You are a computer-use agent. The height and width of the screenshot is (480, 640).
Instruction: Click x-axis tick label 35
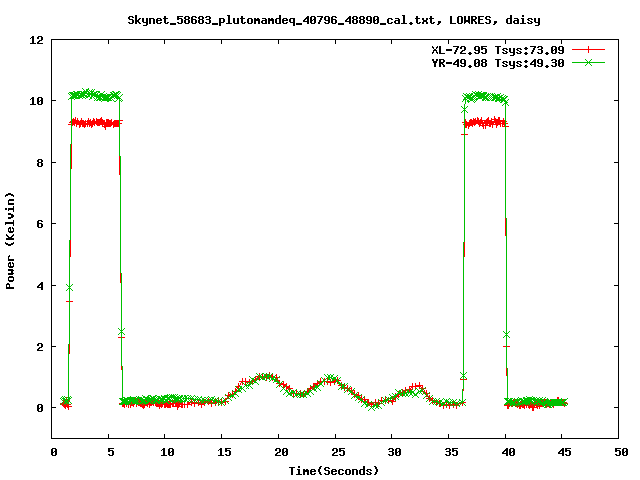tap(451, 452)
